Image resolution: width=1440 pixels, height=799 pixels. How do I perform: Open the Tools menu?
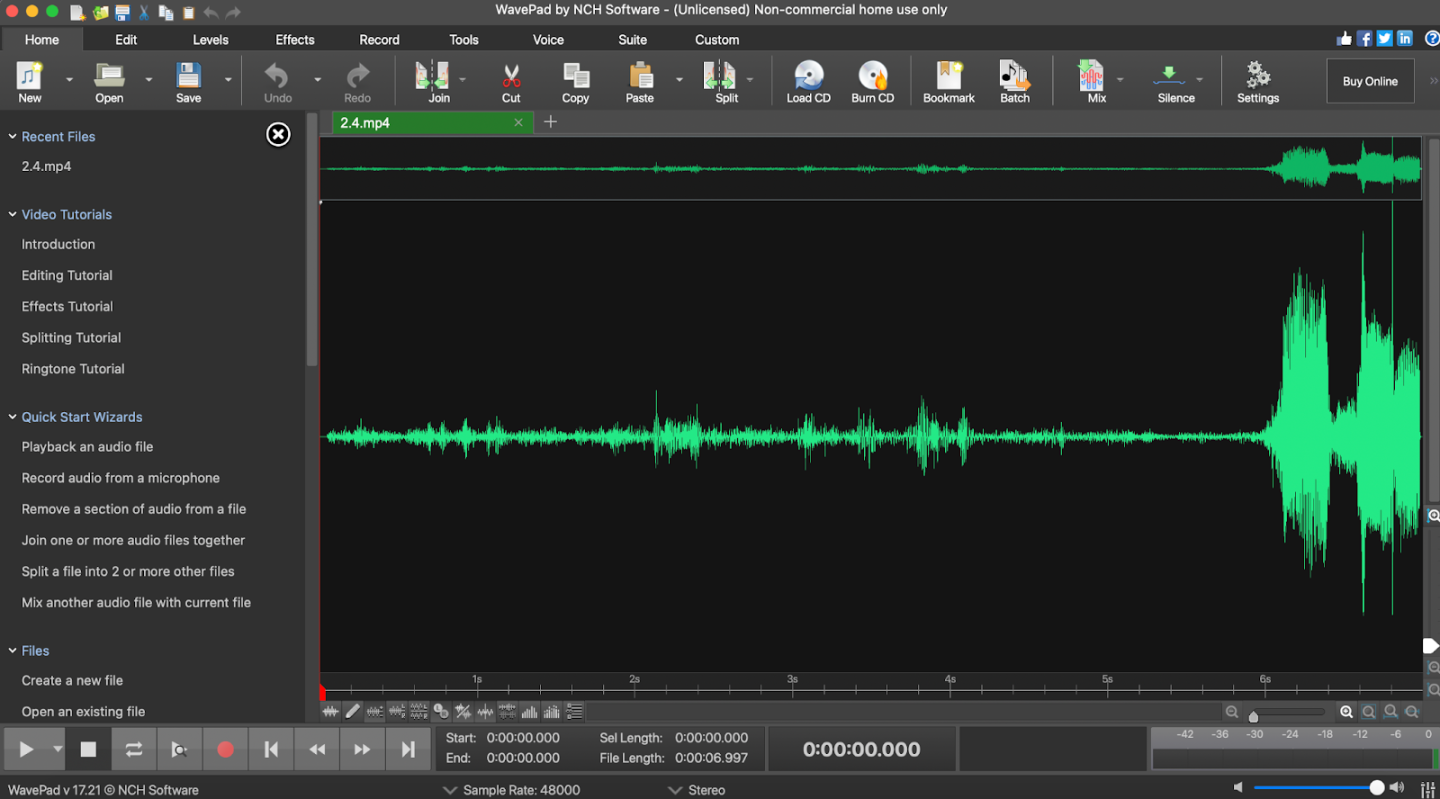(463, 40)
